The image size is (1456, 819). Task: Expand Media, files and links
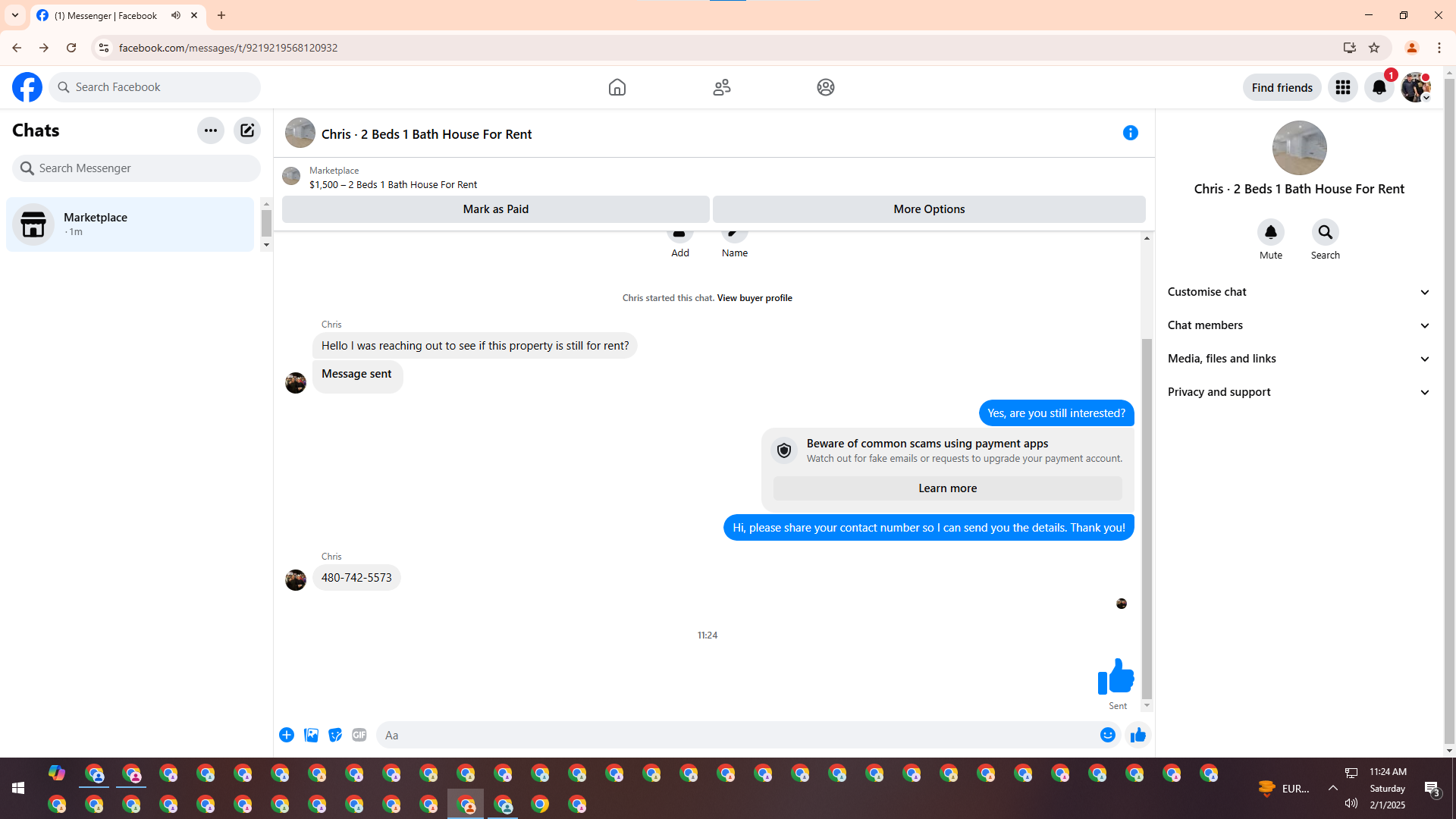(x=1298, y=359)
